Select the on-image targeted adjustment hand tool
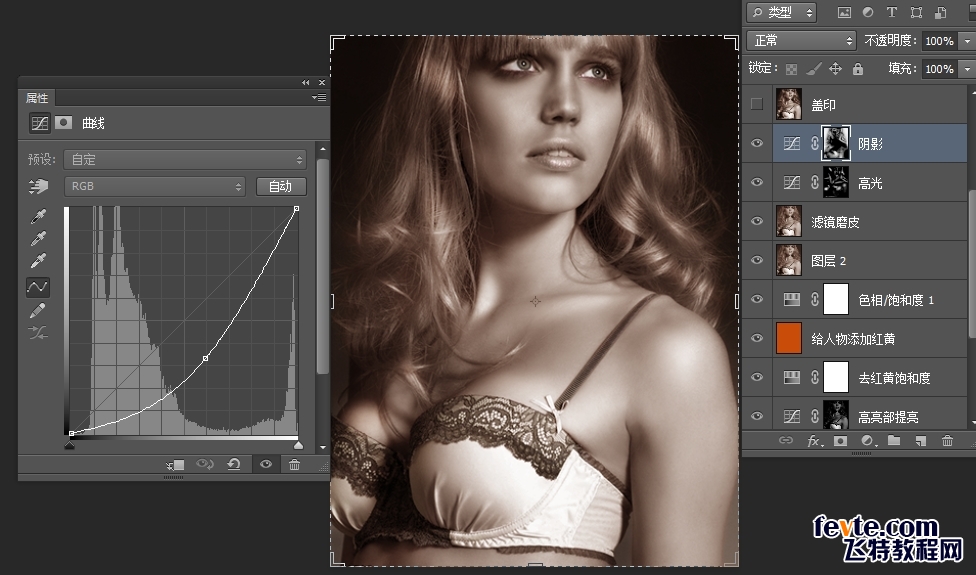This screenshot has width=976, height=575. pos(39,185)
